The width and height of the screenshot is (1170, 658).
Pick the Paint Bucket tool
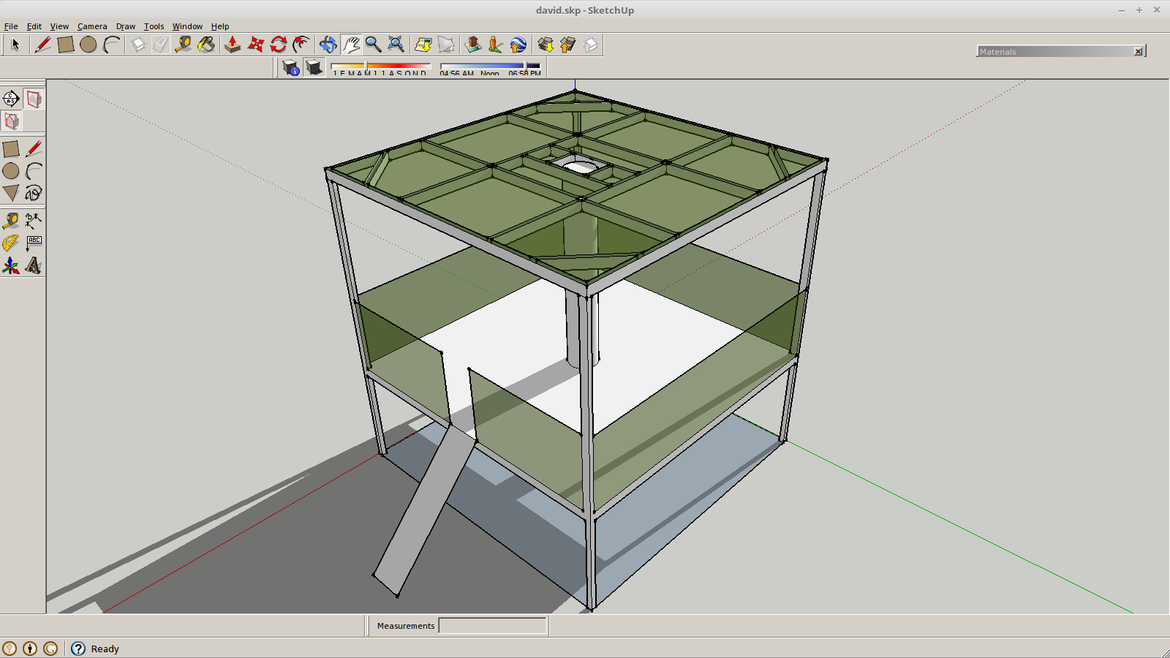coord(206,44)
